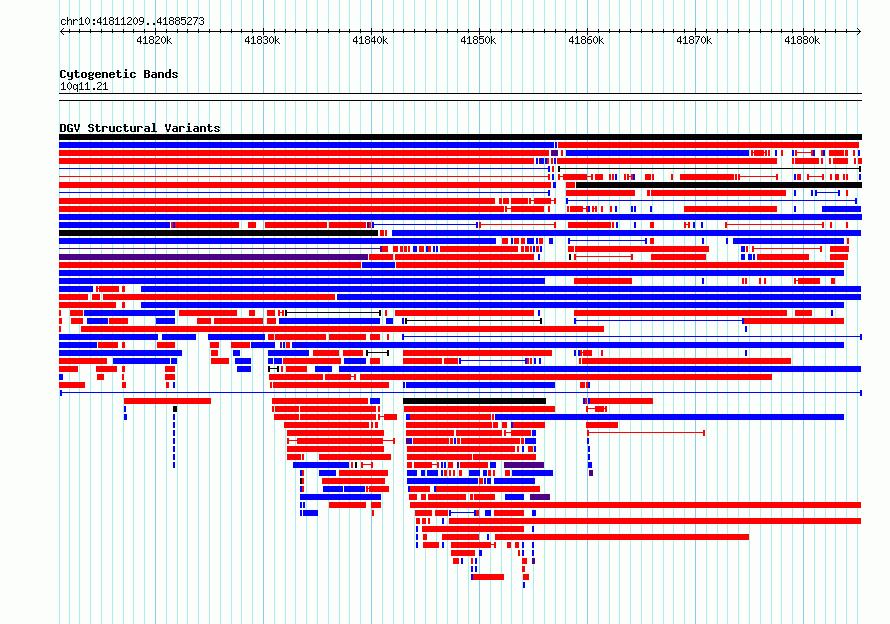
Task: Click the tiny black square above the dashed blue column
Action: point(175,409)
